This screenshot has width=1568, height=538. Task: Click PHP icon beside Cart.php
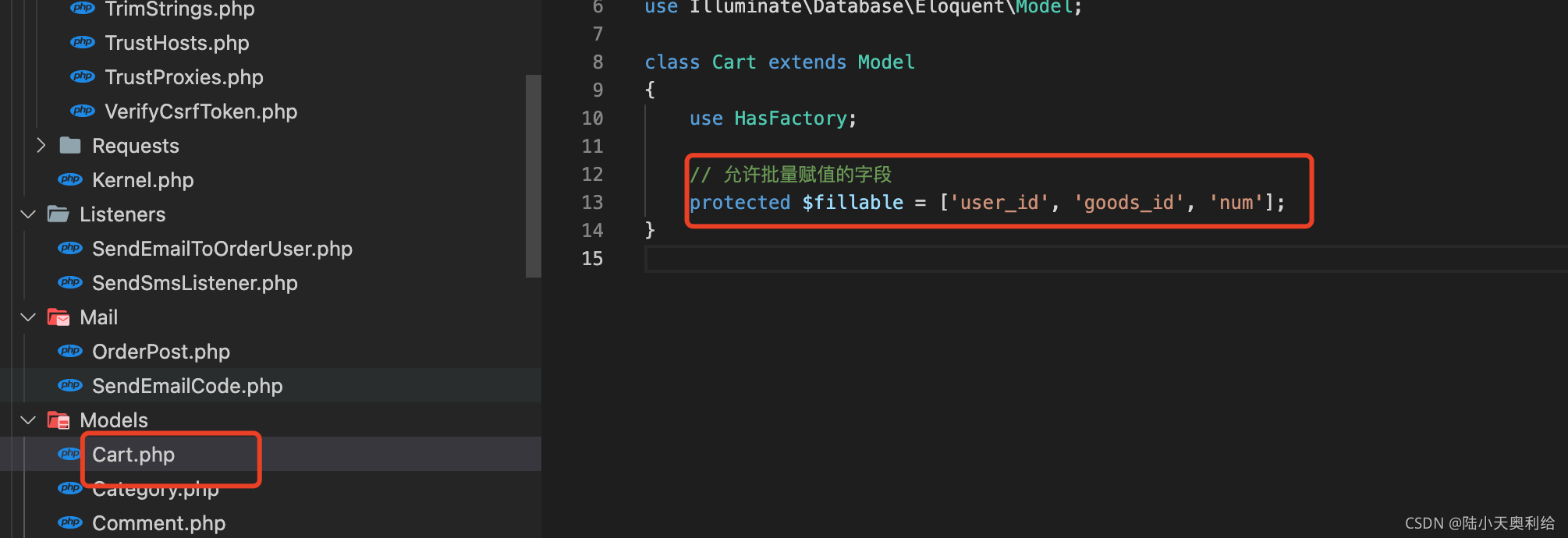70,454
